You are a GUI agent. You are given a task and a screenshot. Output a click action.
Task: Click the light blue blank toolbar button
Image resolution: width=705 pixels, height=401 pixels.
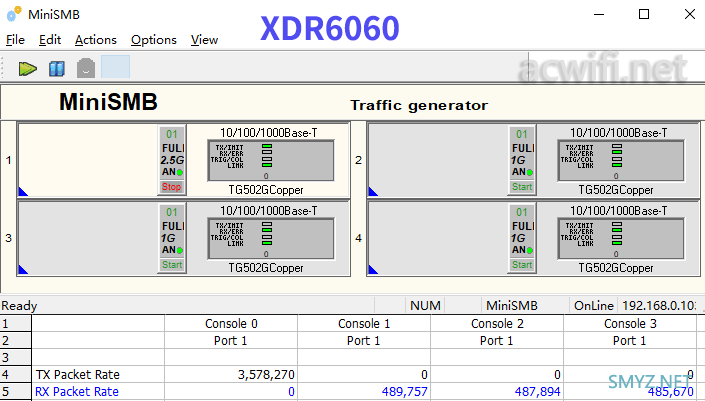click(116, 67)
